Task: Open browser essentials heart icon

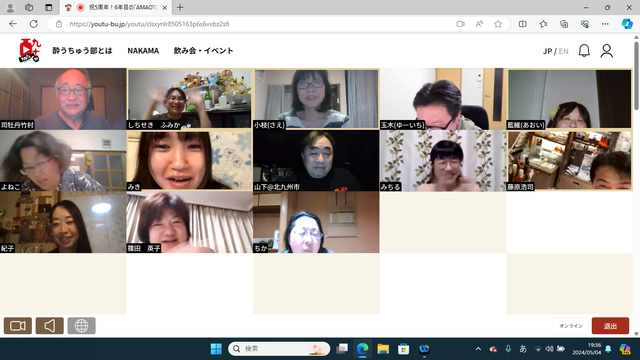Action: [x=584, y=24]
